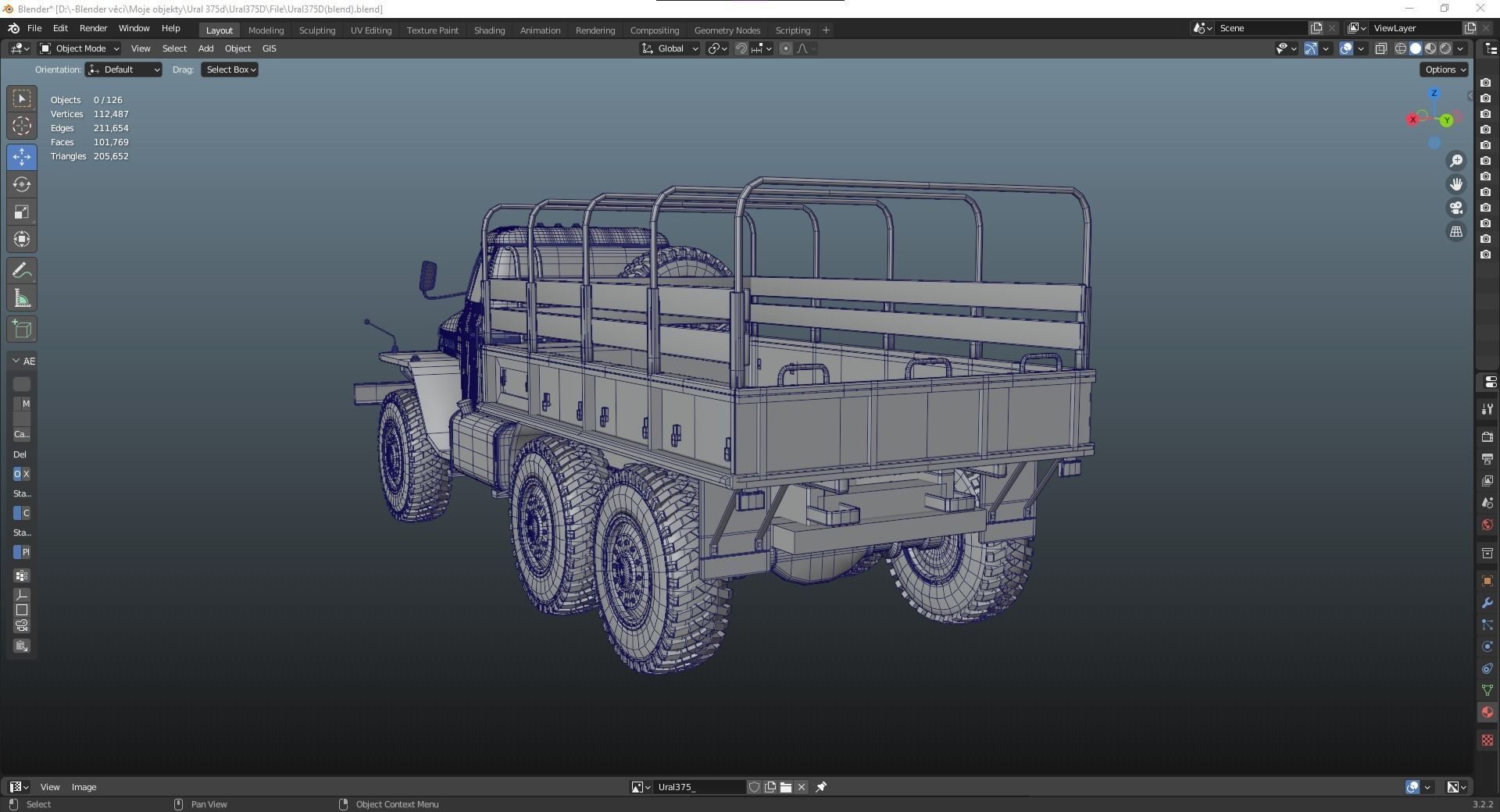The image size is (1500, 812).
Task: Switch to the Geometry Nodes workspace tab
Action: (x=727, y=30)
